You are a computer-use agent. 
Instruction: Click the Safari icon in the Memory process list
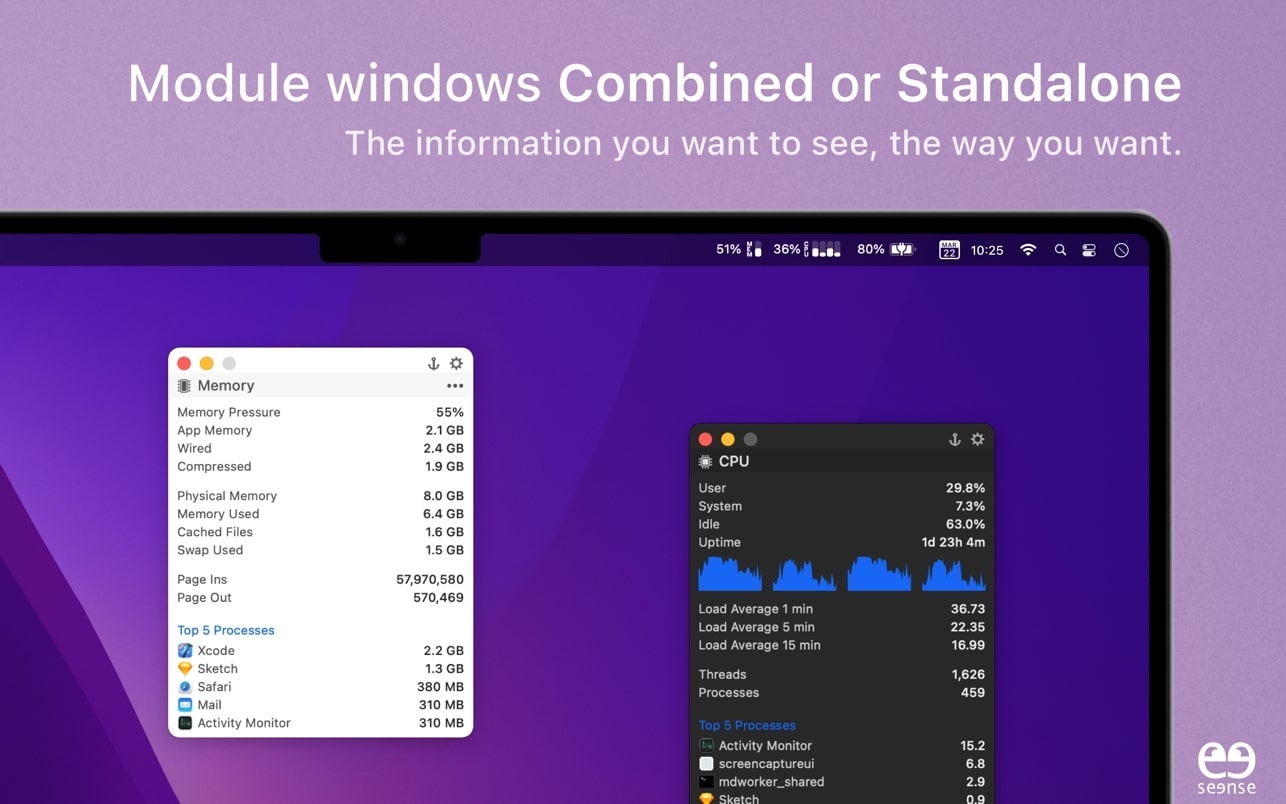[185, 687]
